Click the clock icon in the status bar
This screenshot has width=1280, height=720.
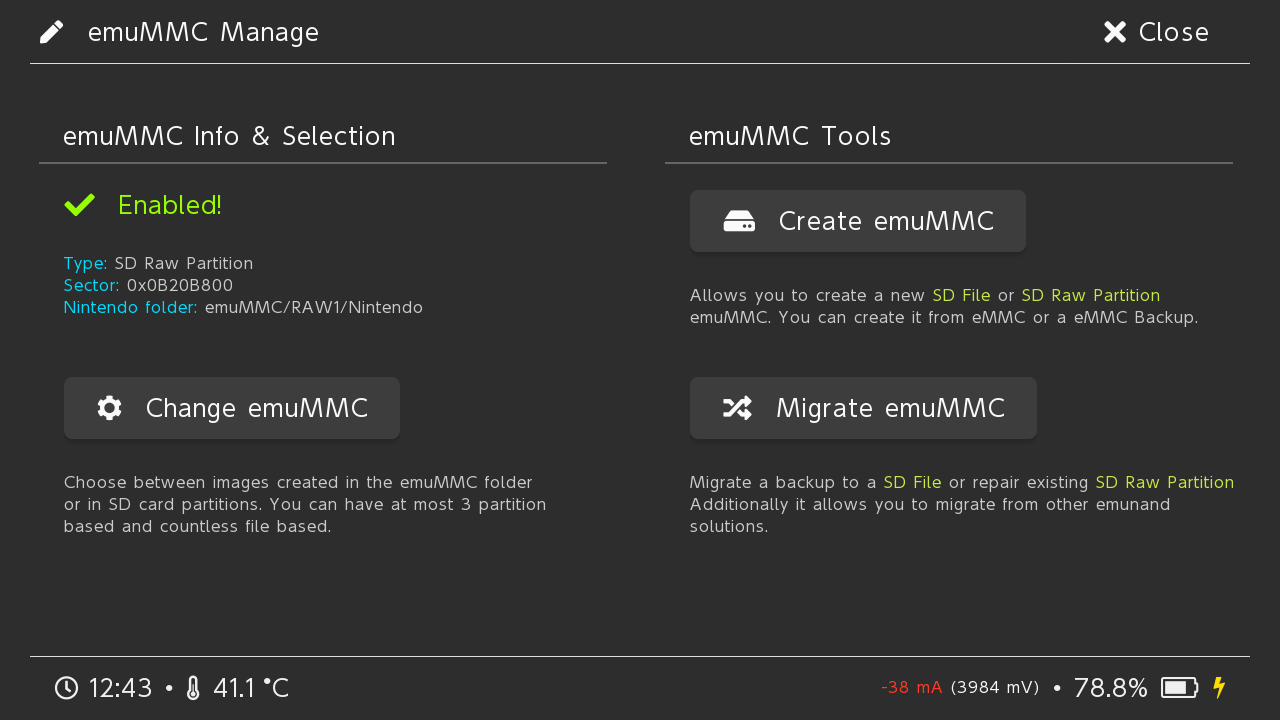[66, 688]
